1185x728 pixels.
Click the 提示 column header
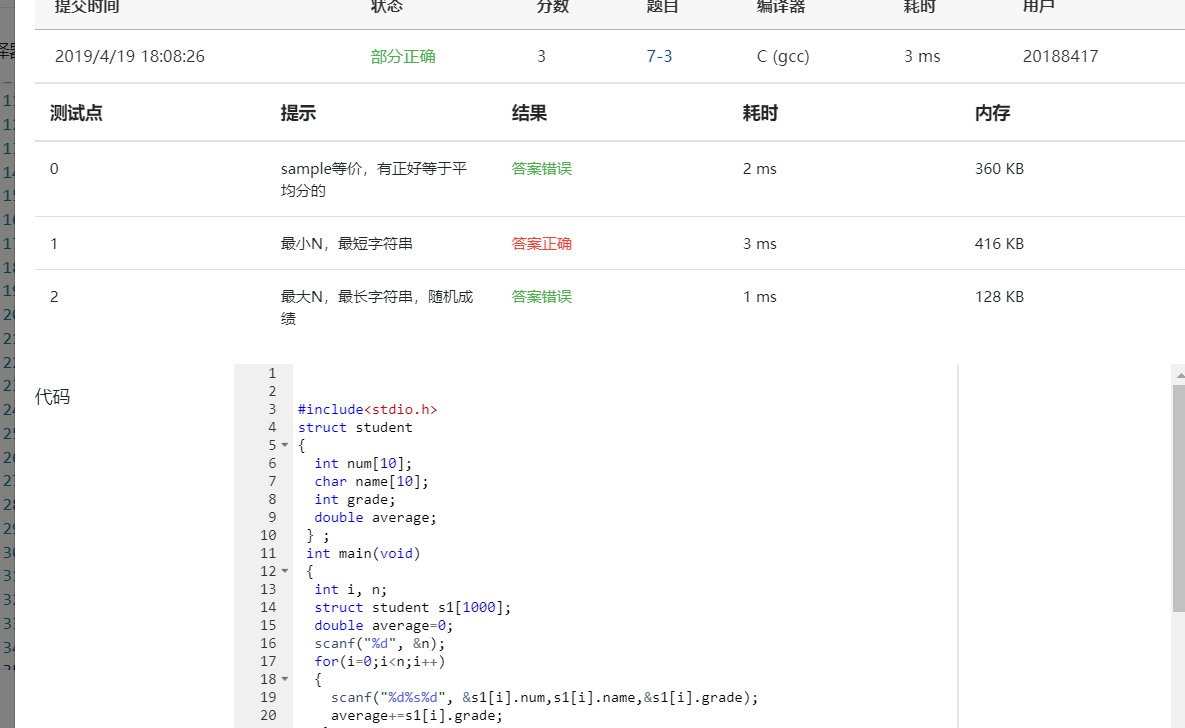coord(298,113)
